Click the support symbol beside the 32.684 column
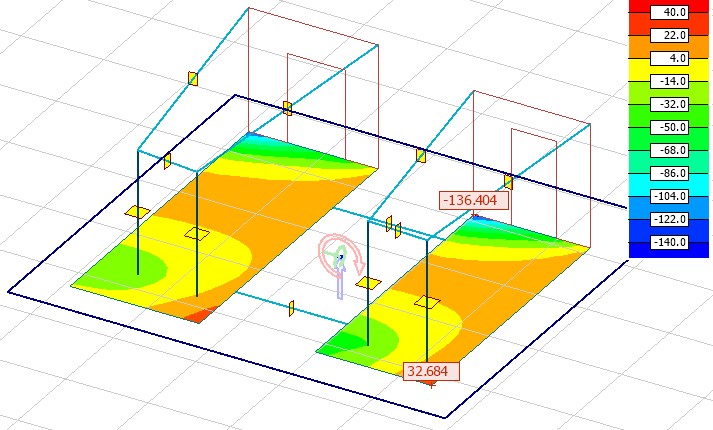 pyautogui.click(x=427, y=303)
